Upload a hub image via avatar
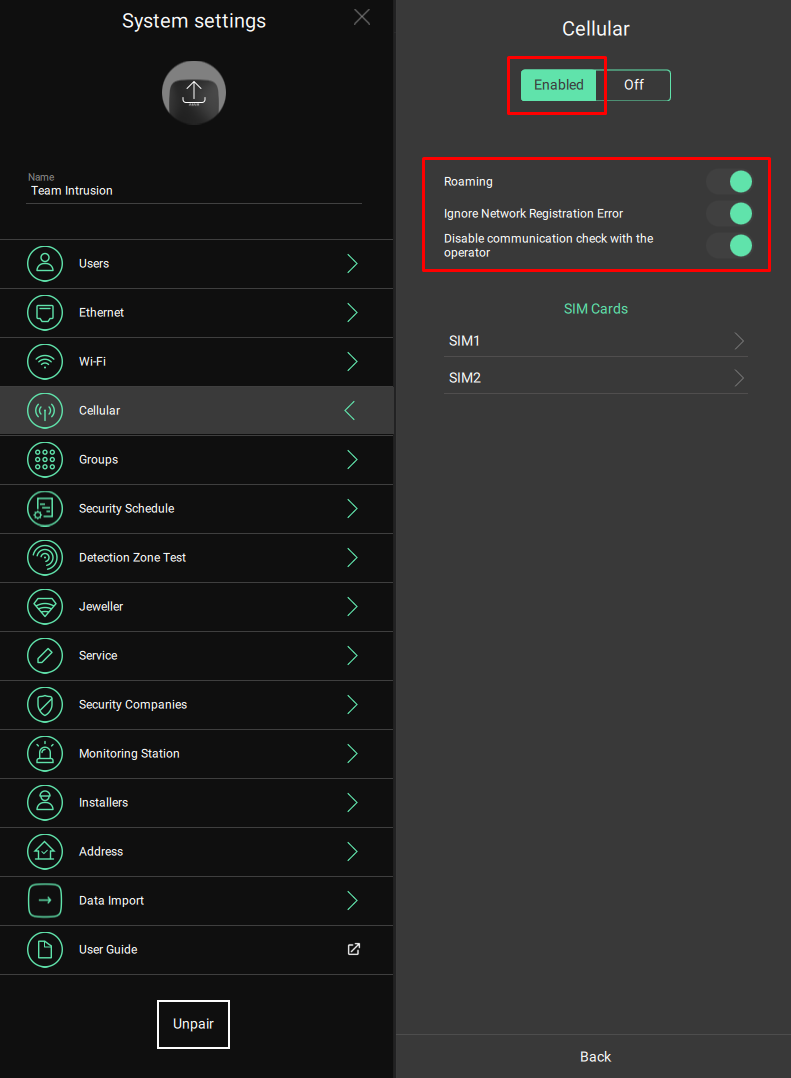Viewport: 791px width, 1078px height. point(194,93)
